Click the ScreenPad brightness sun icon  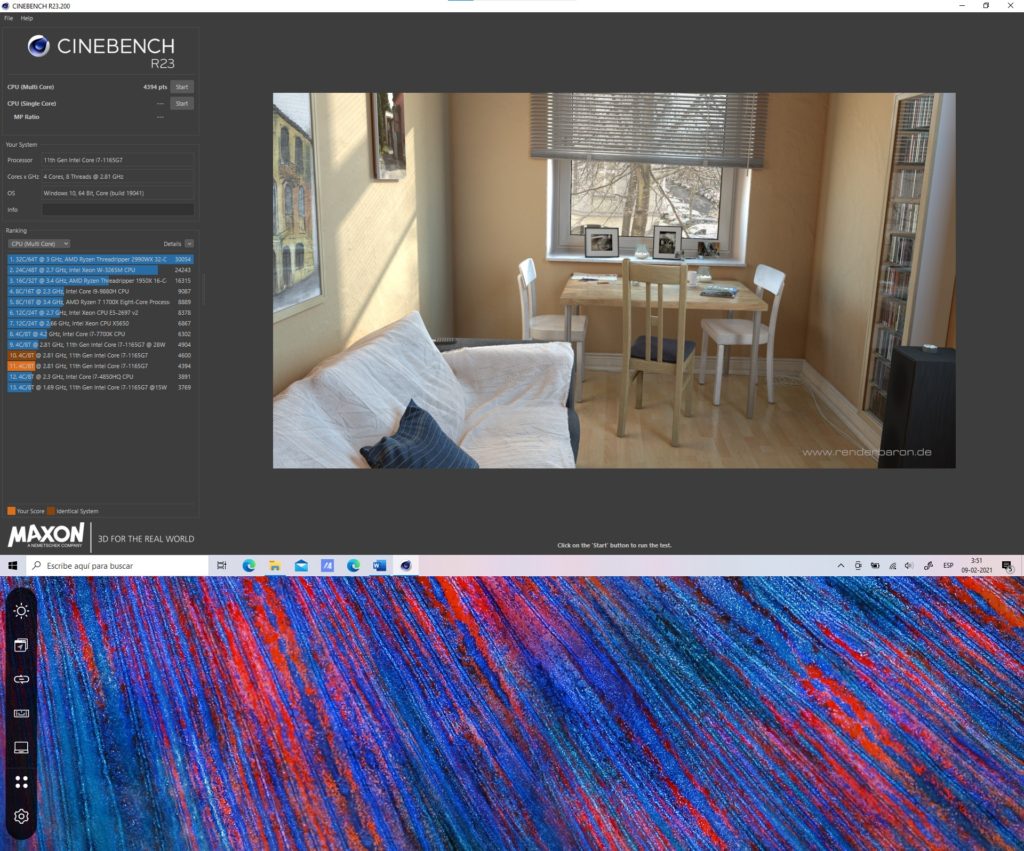click(21, 611)
